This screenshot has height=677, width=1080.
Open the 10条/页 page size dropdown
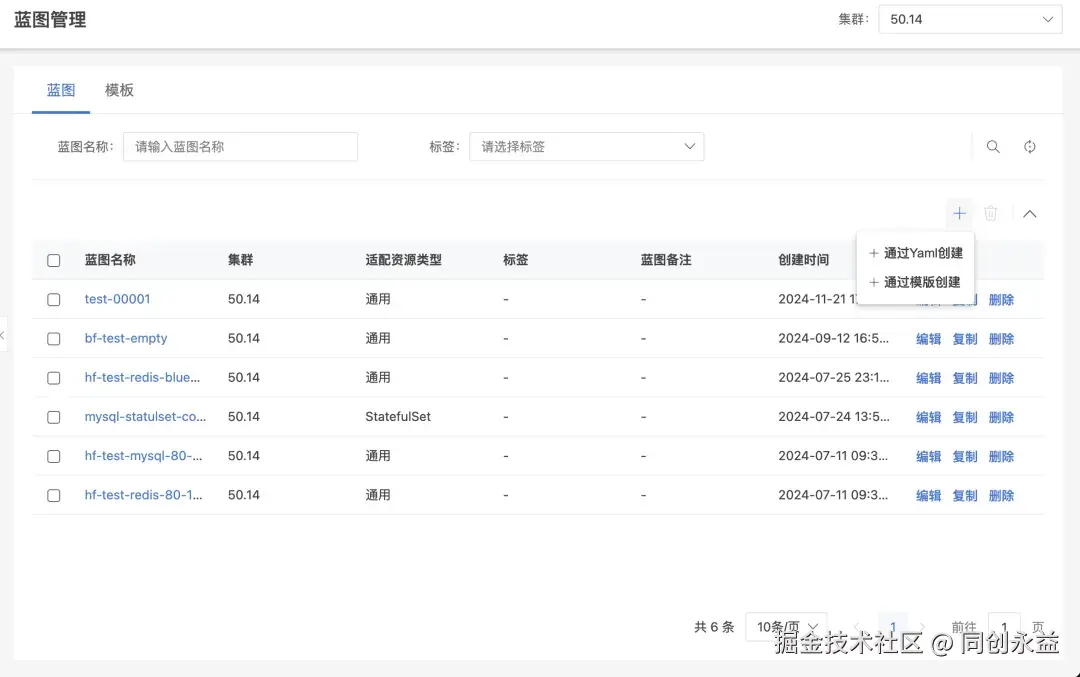point(786,626)
